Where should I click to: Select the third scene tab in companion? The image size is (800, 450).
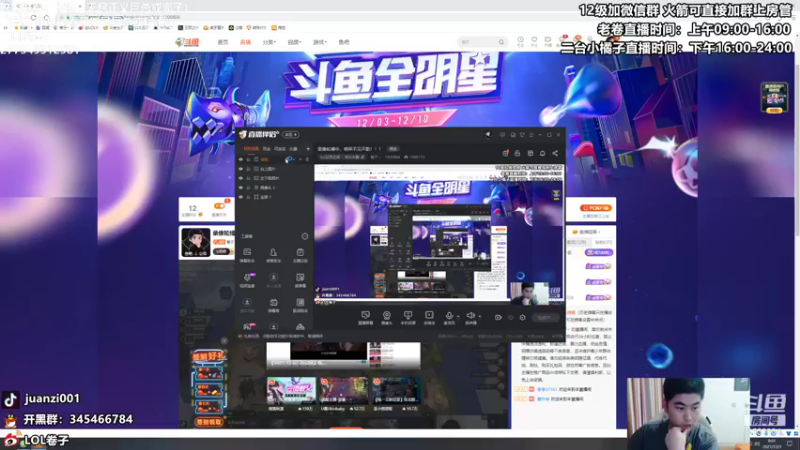[280, 148]
